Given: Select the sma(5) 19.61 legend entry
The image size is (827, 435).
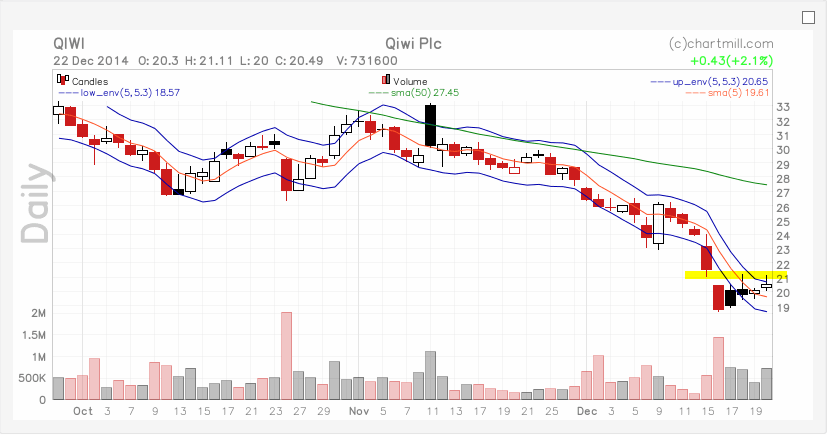Looking at the screenshot, I should [727, 93].
